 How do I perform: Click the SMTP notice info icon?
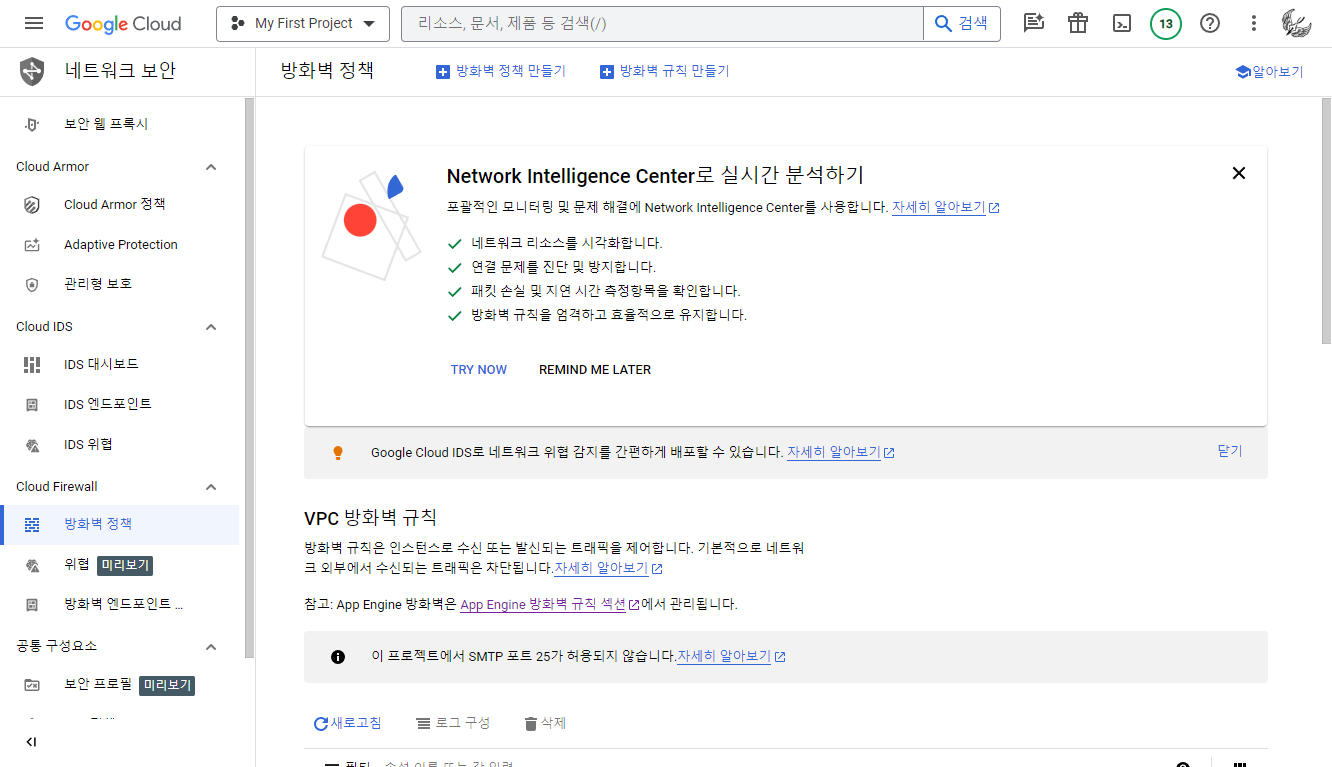(x=338, y=657)
